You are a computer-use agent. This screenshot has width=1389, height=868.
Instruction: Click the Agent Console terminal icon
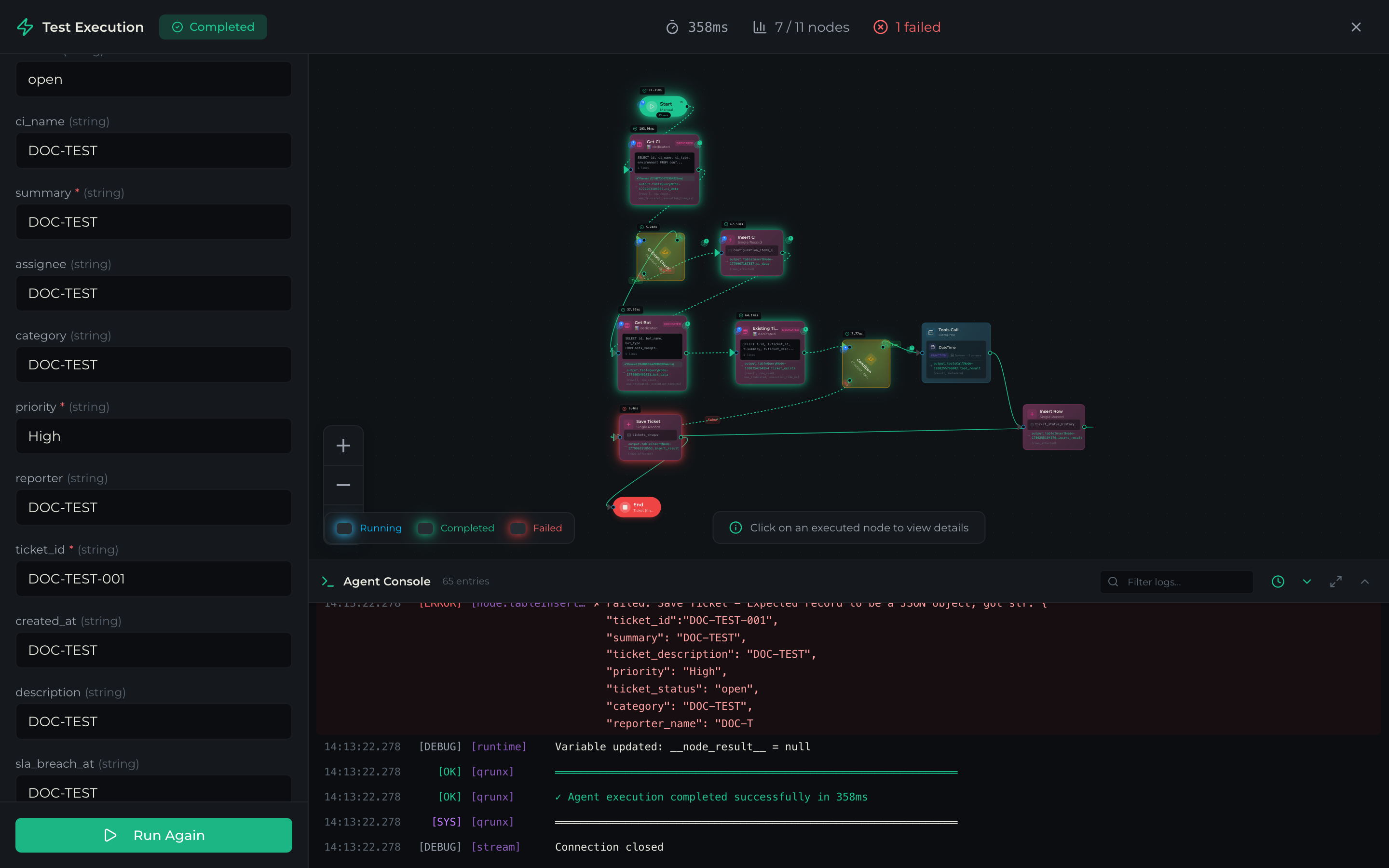(x=328, y=581)
